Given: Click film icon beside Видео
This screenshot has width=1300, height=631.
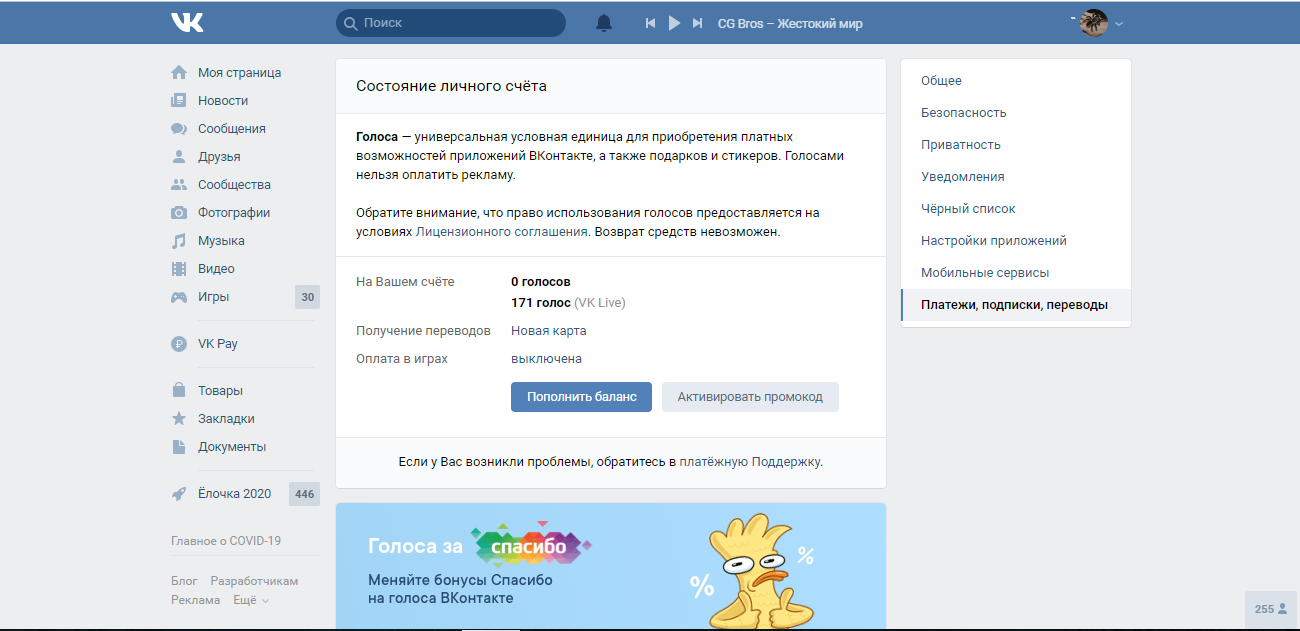Looking at the screenshot, I should (x=179, y=268).
